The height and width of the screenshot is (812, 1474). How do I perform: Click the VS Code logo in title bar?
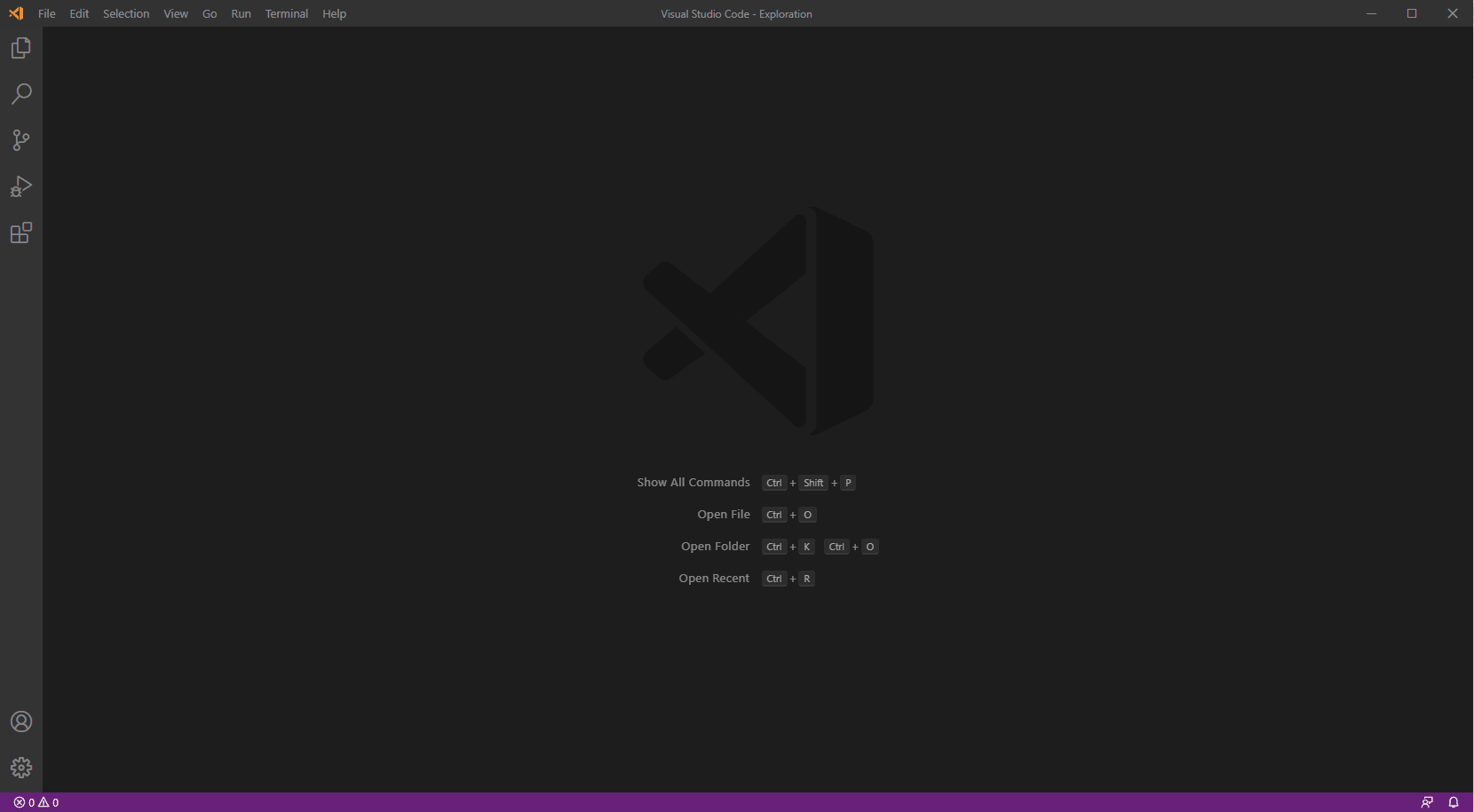coord(16,13)
